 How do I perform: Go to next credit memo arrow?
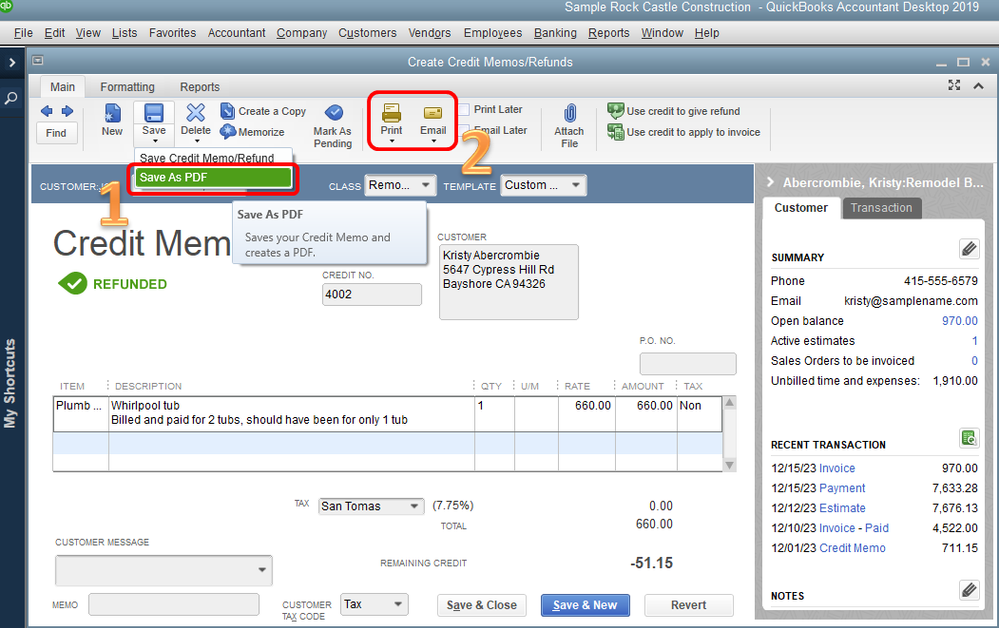pos(68,111)
